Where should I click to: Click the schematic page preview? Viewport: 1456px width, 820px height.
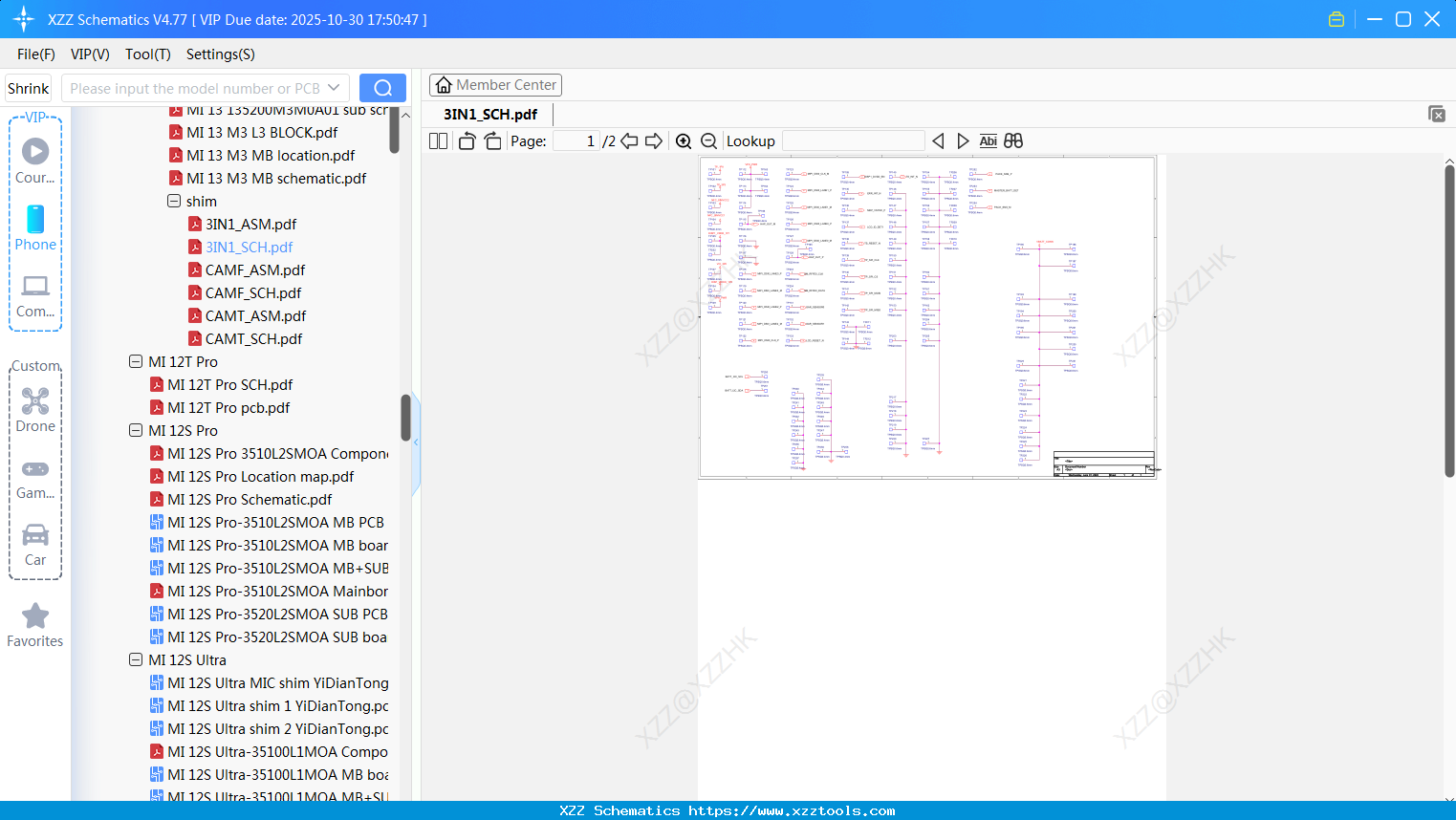pos(927,317)
